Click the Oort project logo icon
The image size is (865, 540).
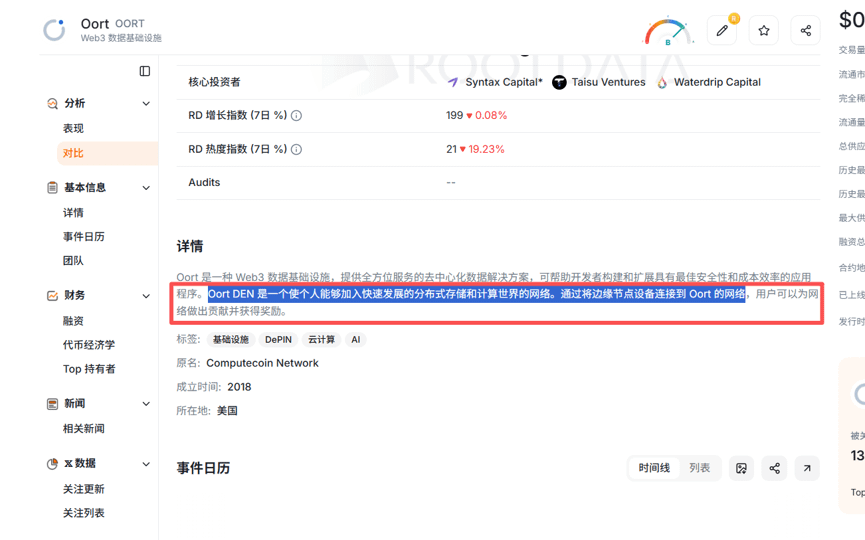point(54,30)
